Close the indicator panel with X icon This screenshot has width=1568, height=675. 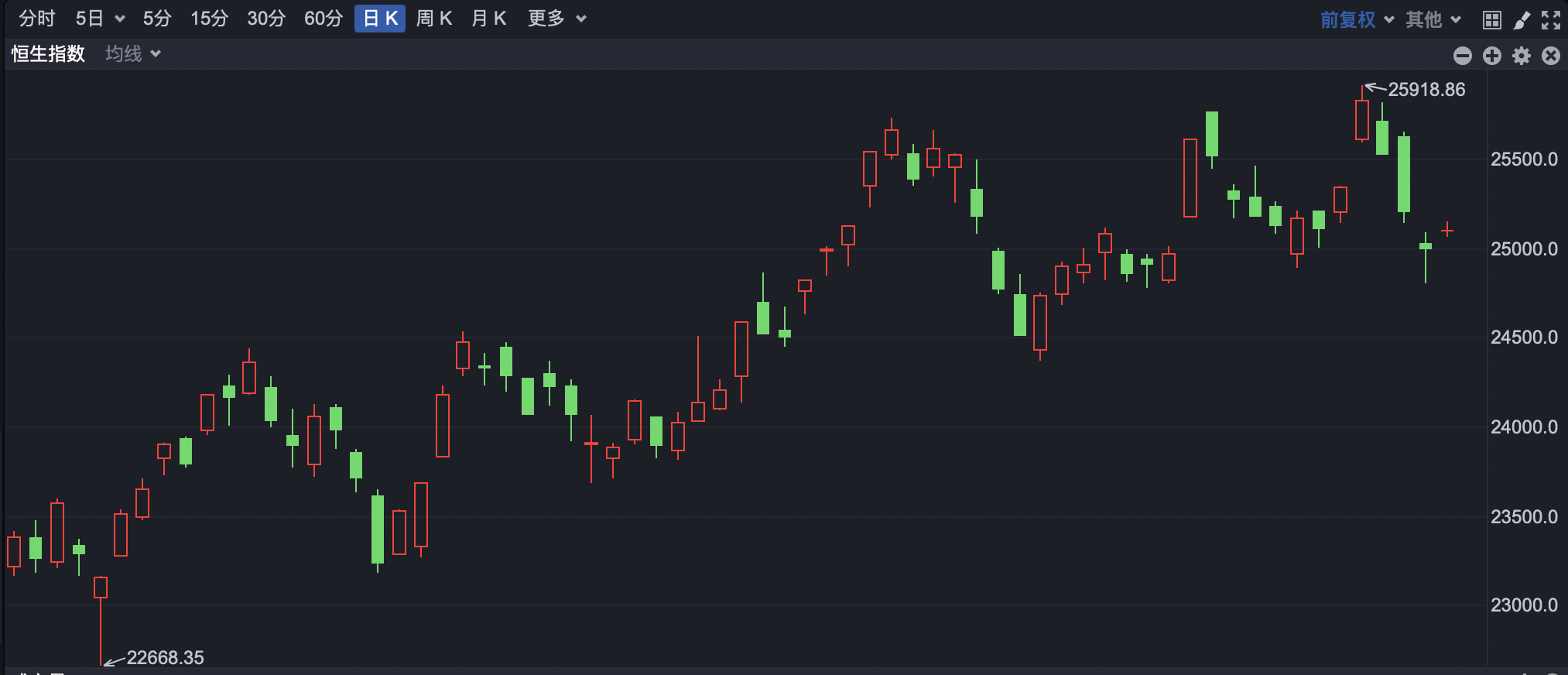tap(1551, 56)
